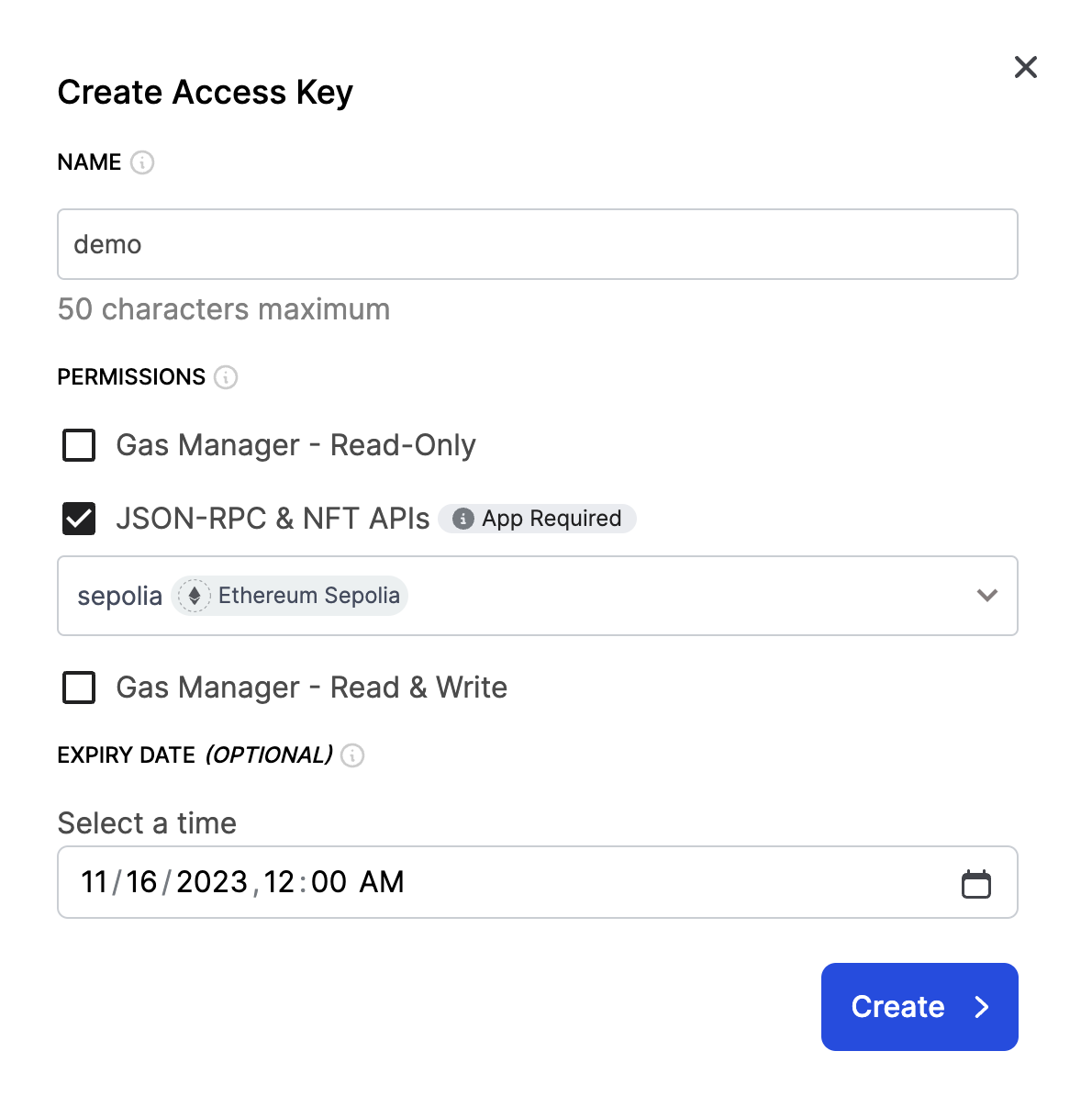The image size is (1092, 1107).
Task: Select the Ethereum Sepolia chip
Action: [x=289, y=595]
